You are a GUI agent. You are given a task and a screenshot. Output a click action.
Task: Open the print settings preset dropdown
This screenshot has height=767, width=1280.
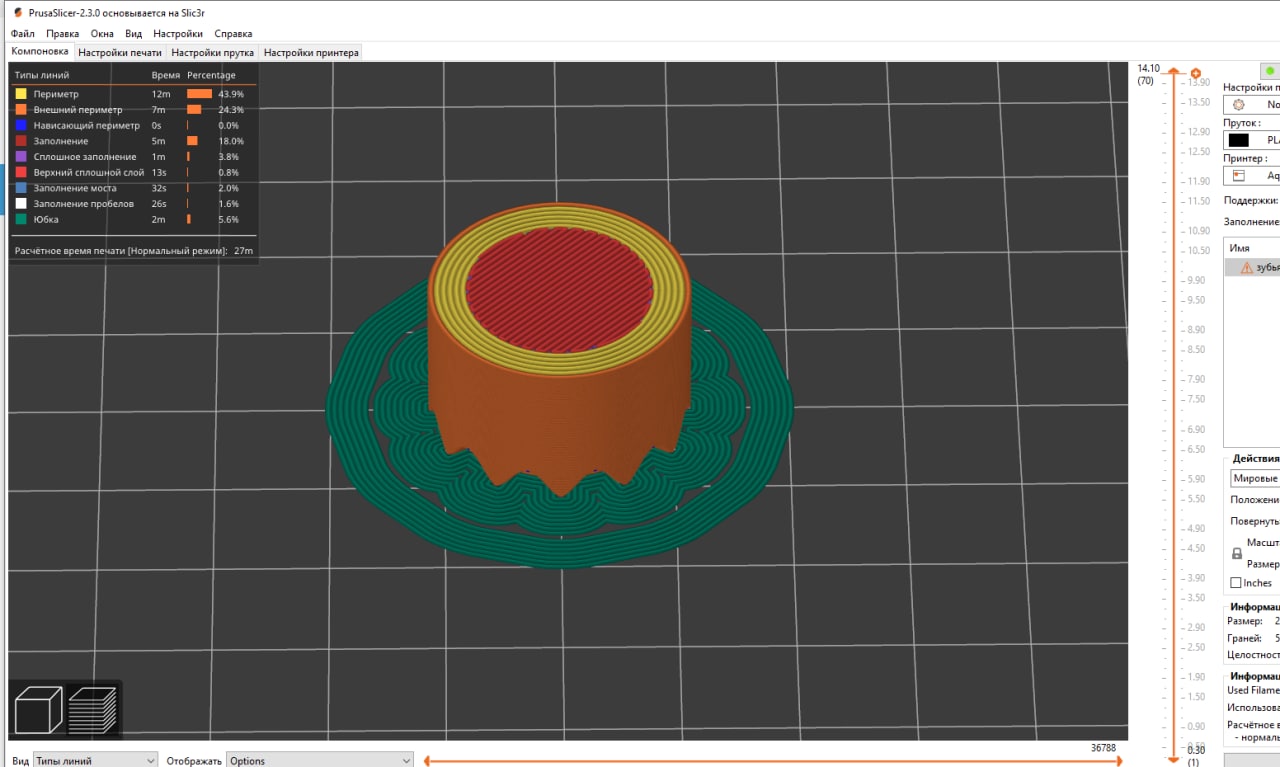click(x=1254, y=104)
